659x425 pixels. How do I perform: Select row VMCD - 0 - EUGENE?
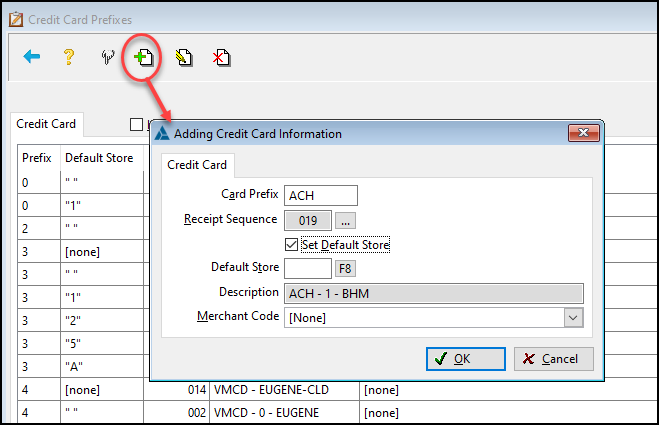pyautogui.click(x=338, y=413)
